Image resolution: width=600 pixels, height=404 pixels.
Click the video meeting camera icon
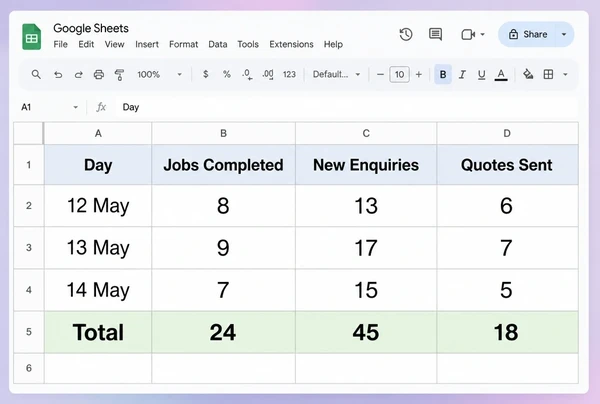pos(468,34)
